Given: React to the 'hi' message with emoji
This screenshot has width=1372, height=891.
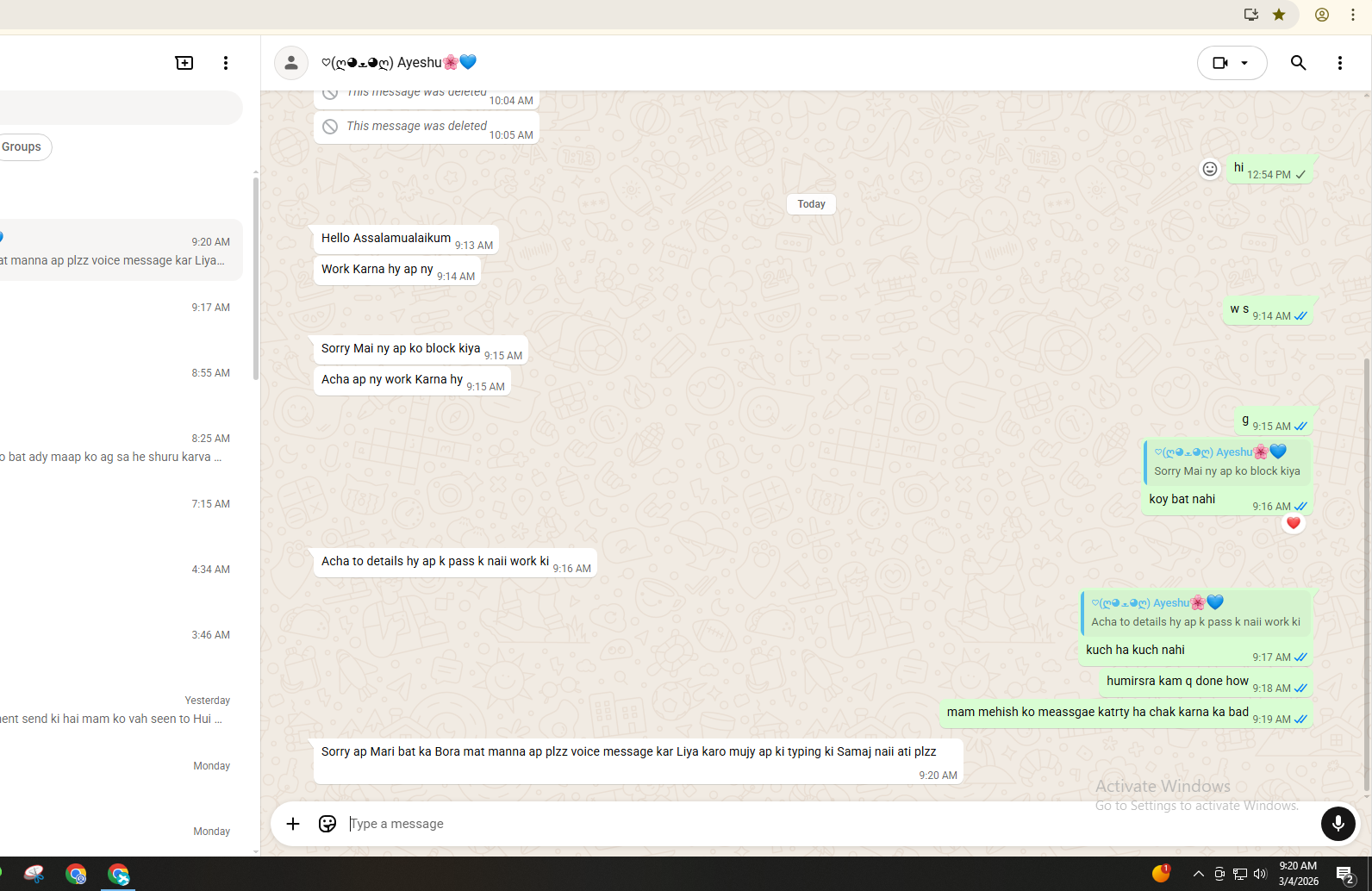Looking at the screenshot, I should coord(1210,169).
